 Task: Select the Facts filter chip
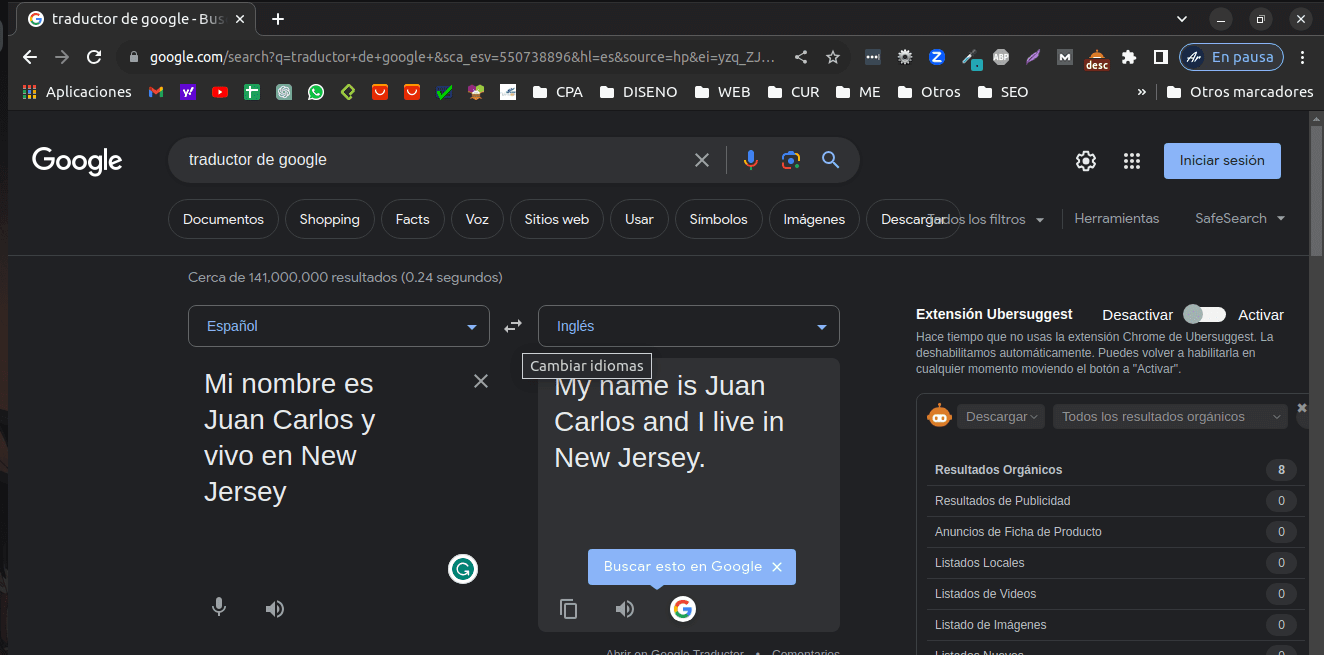tap(412, 219)
